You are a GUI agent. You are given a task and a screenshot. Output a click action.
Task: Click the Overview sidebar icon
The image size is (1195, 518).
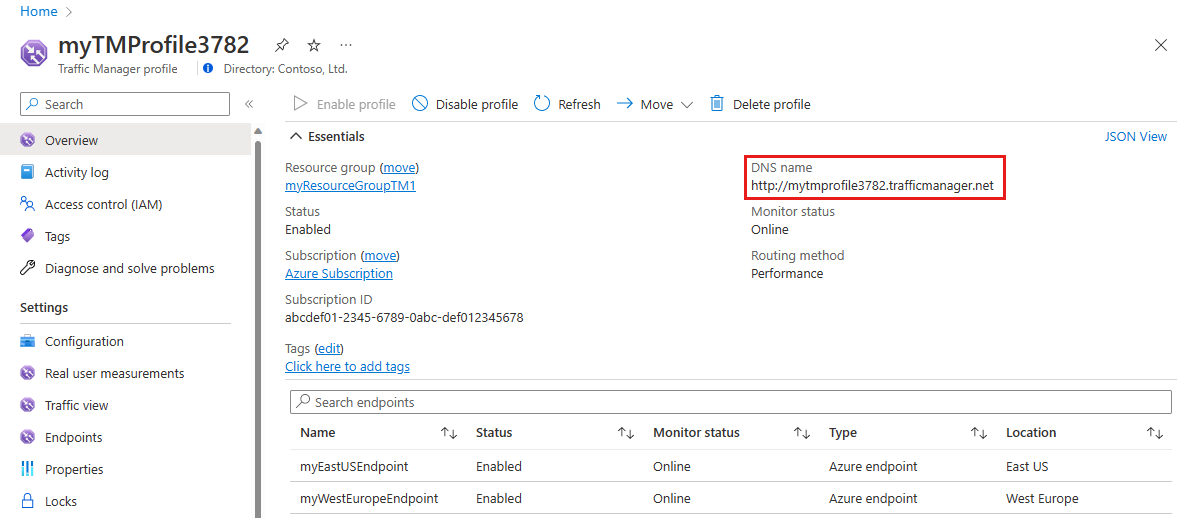point(28,140)
